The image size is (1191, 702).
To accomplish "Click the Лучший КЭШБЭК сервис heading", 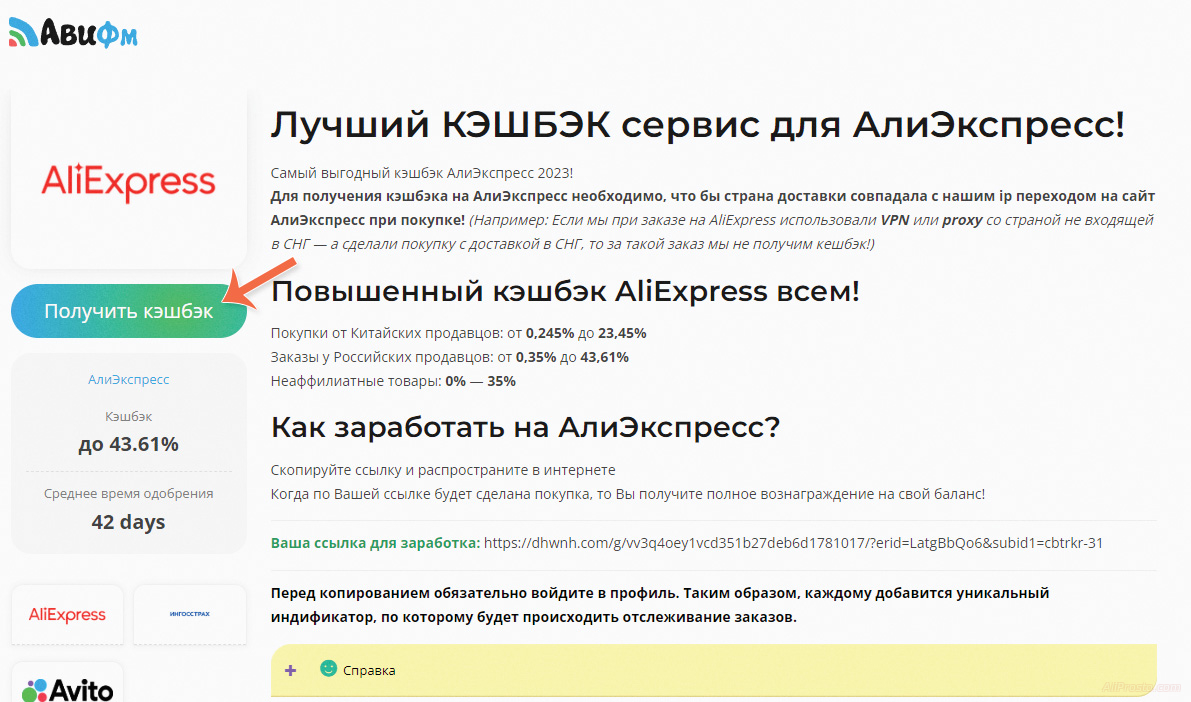I will [x=697, y=125].
